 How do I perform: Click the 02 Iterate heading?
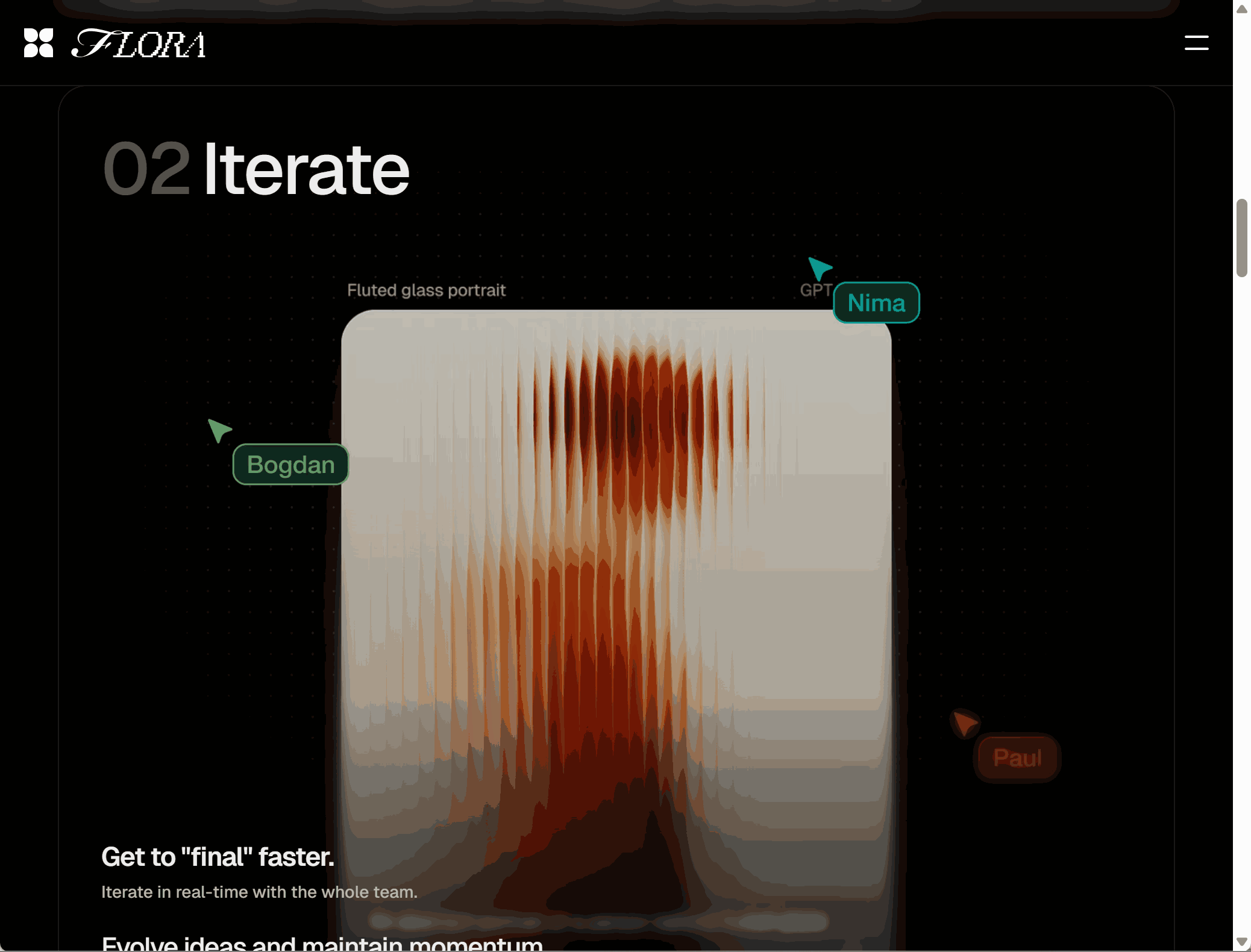(306, 169)
